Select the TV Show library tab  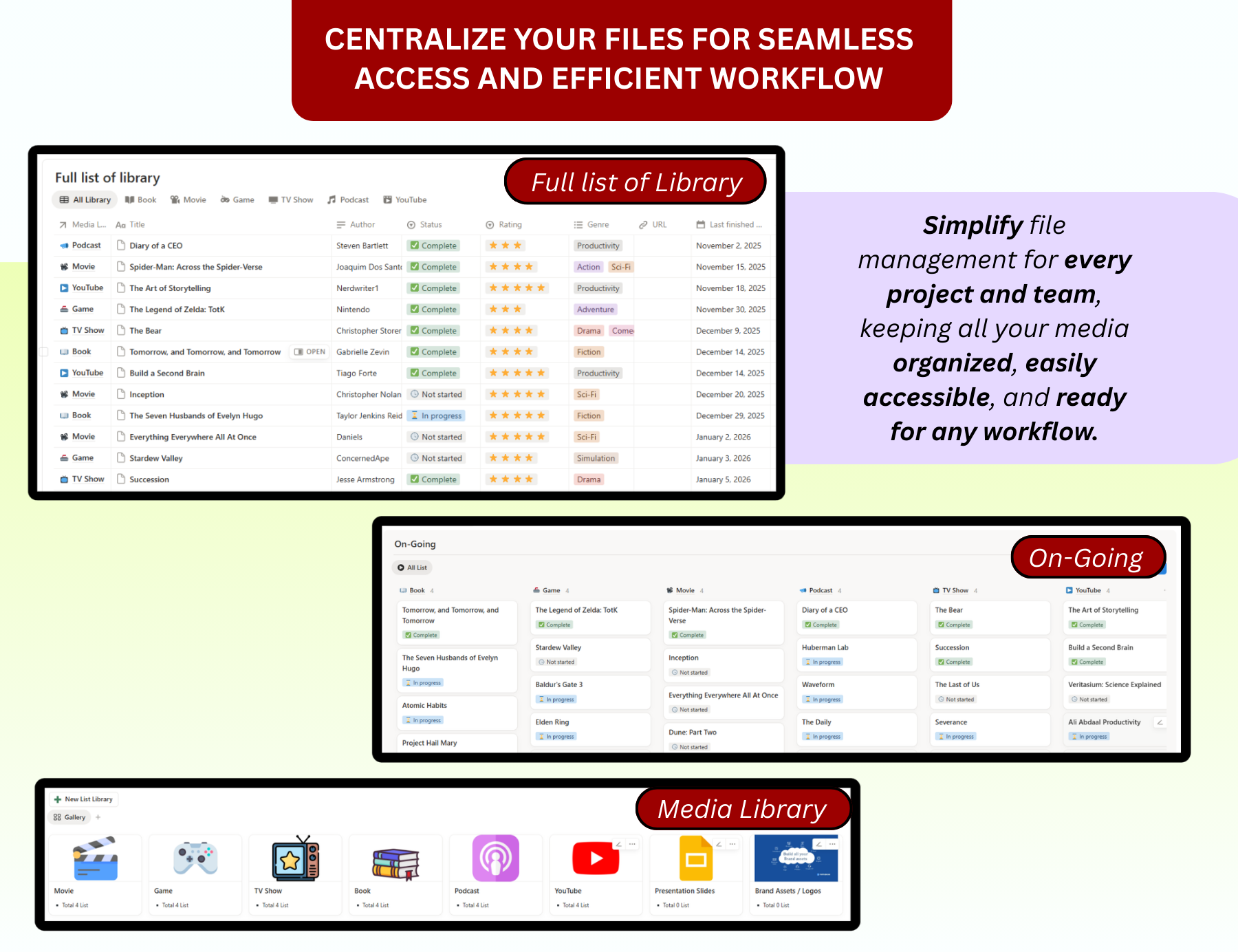click(x=290, y=200)
